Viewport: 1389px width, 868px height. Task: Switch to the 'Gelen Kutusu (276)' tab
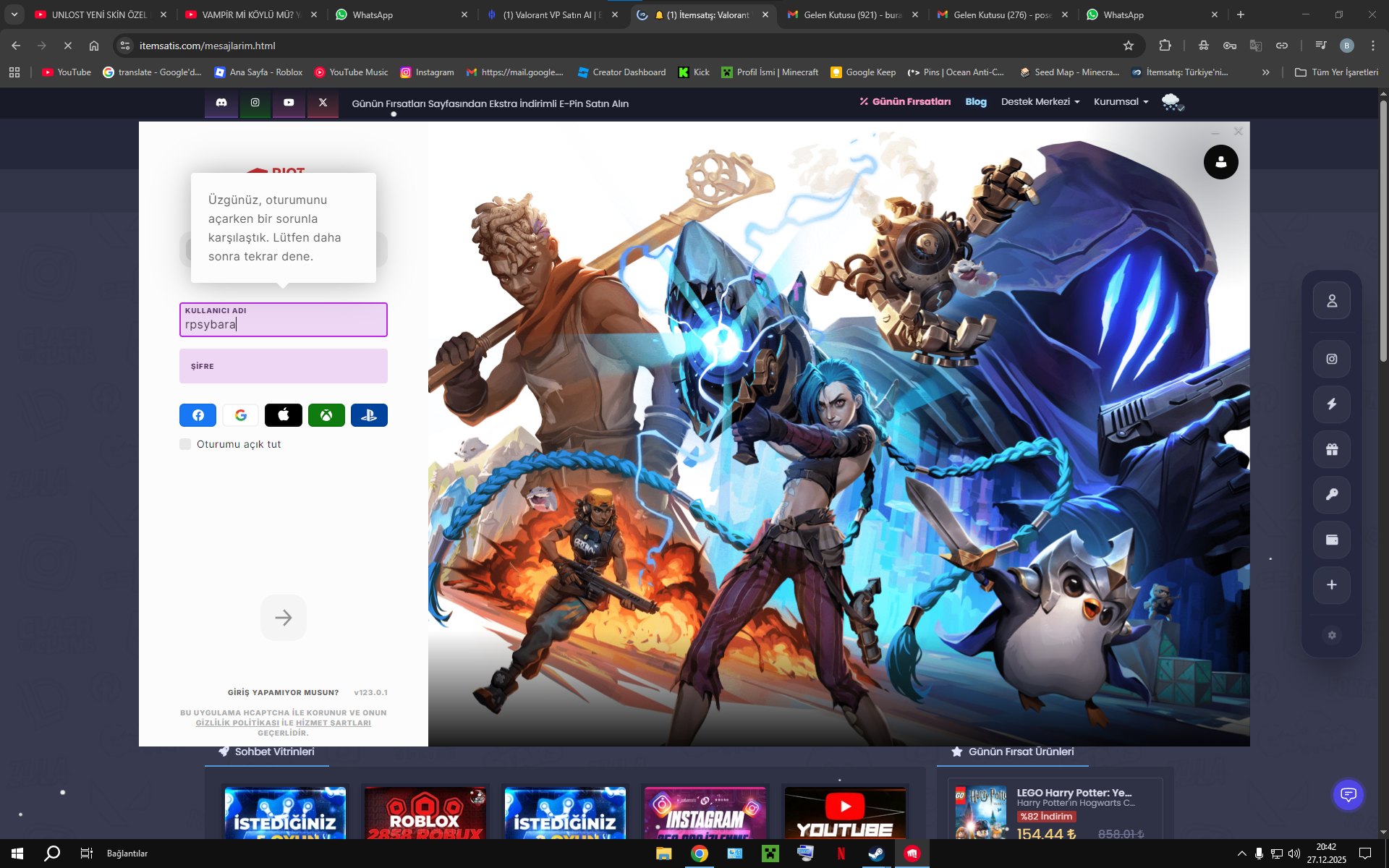pyautogui.click(x=1003, y=14)
